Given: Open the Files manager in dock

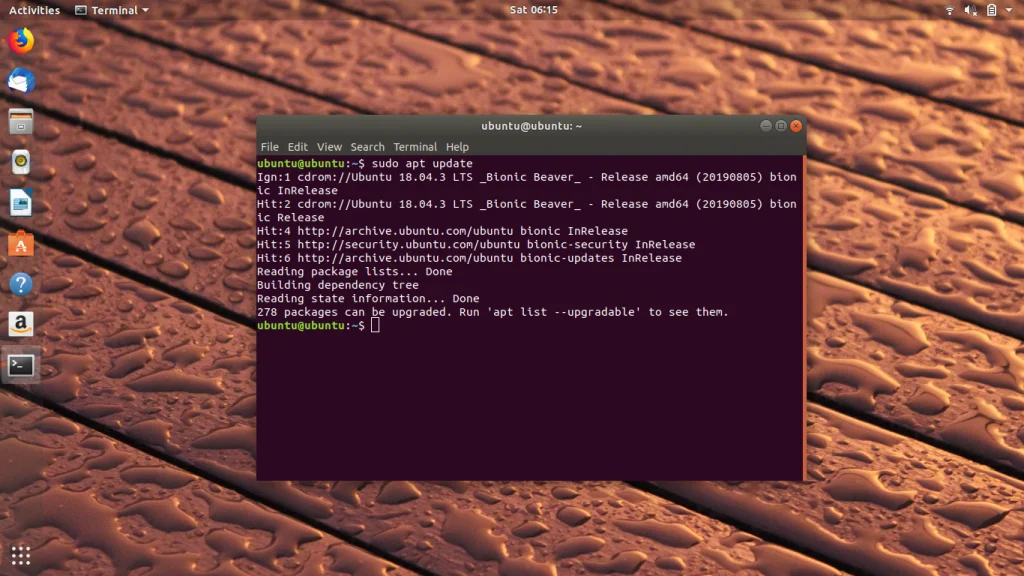Looking at the screenshot, I should (x=21, y=121).
